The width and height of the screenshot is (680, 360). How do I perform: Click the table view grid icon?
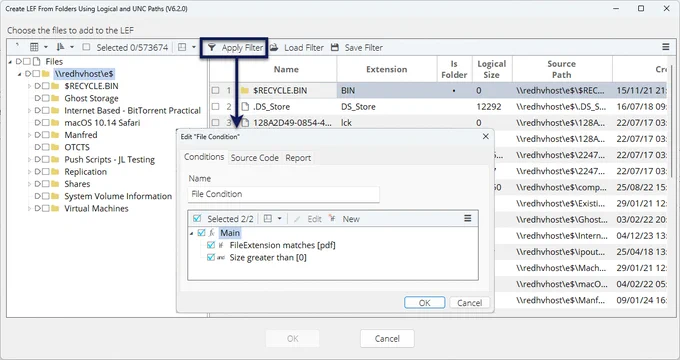click(x=34, y=47)
